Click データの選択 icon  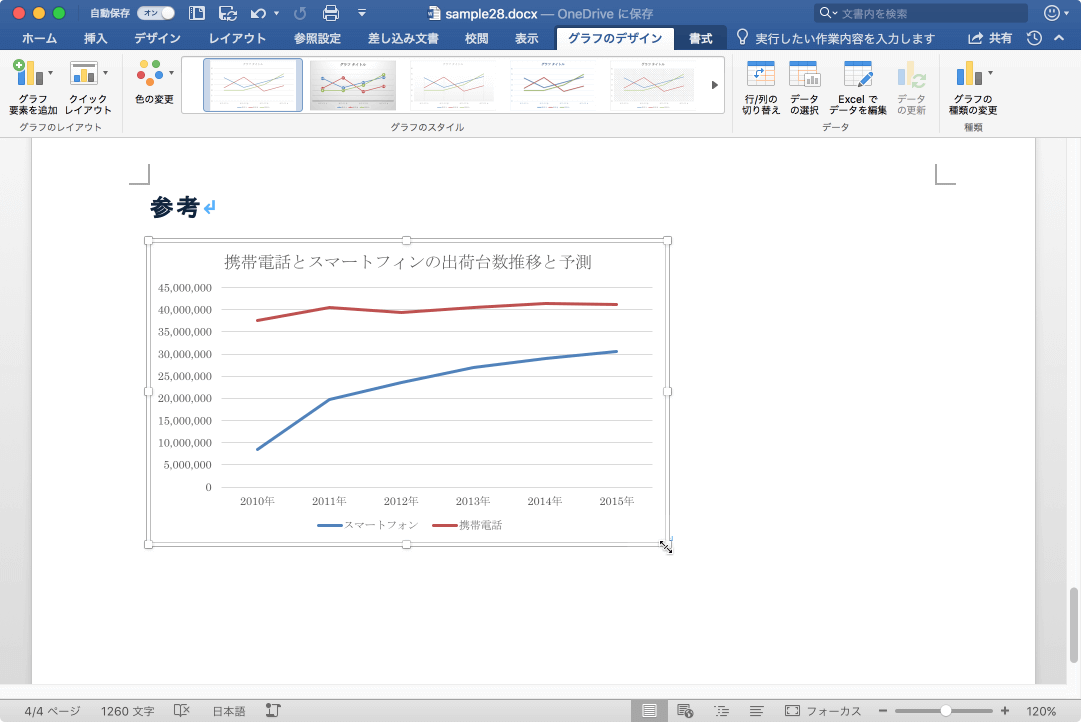[x=805, y=87]
